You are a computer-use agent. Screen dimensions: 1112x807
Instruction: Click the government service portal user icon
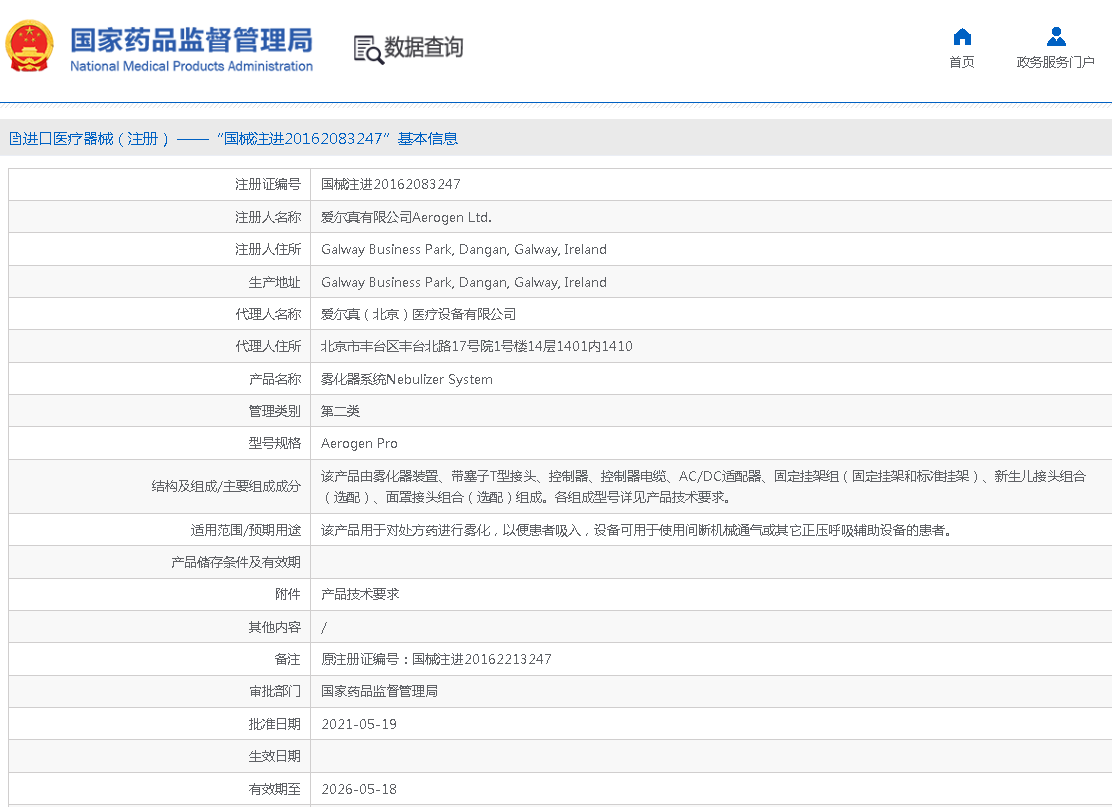click(x=1055, y=37)
